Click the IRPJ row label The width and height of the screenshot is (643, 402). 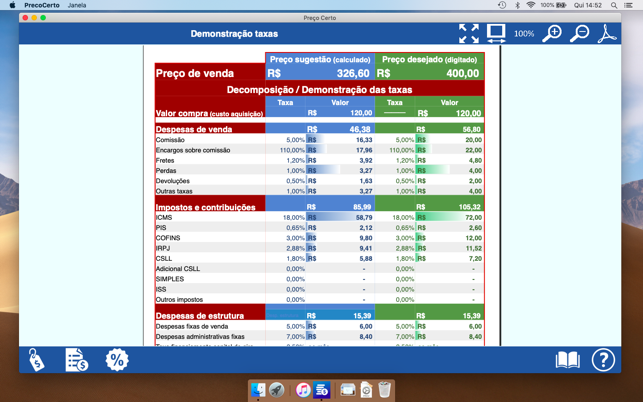coord(163,248)
